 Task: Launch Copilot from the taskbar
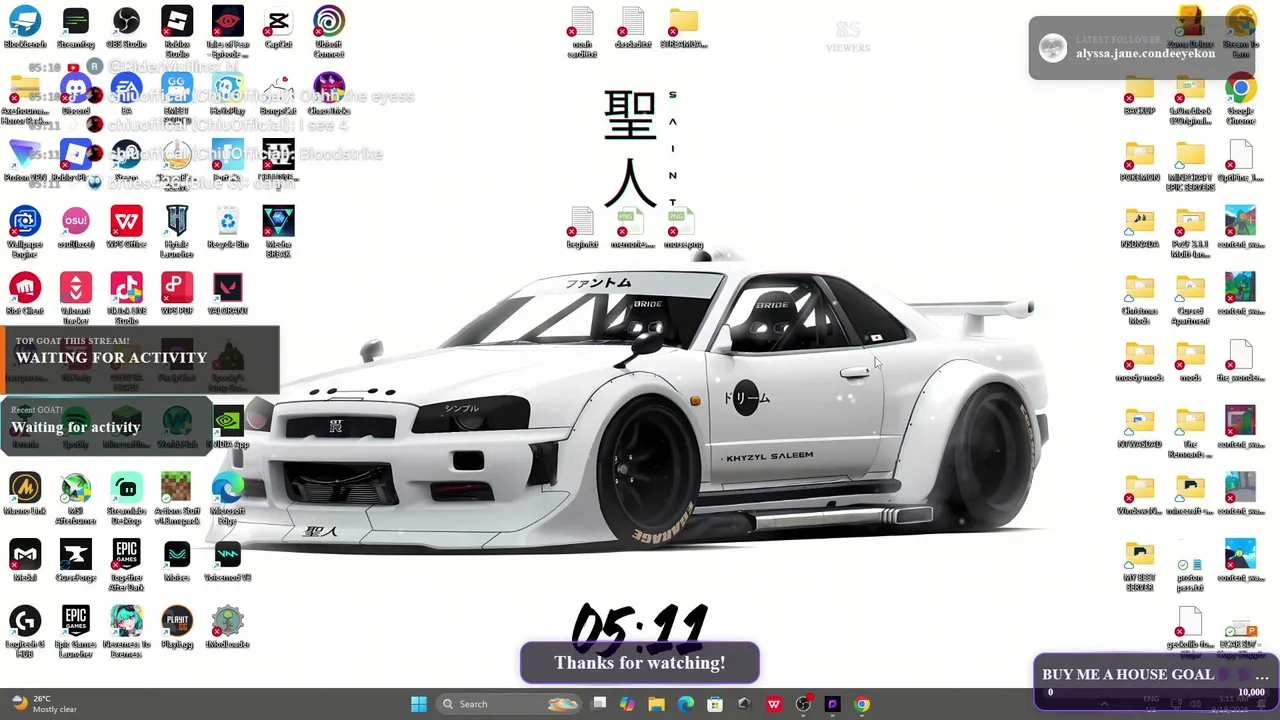(627, 704)
